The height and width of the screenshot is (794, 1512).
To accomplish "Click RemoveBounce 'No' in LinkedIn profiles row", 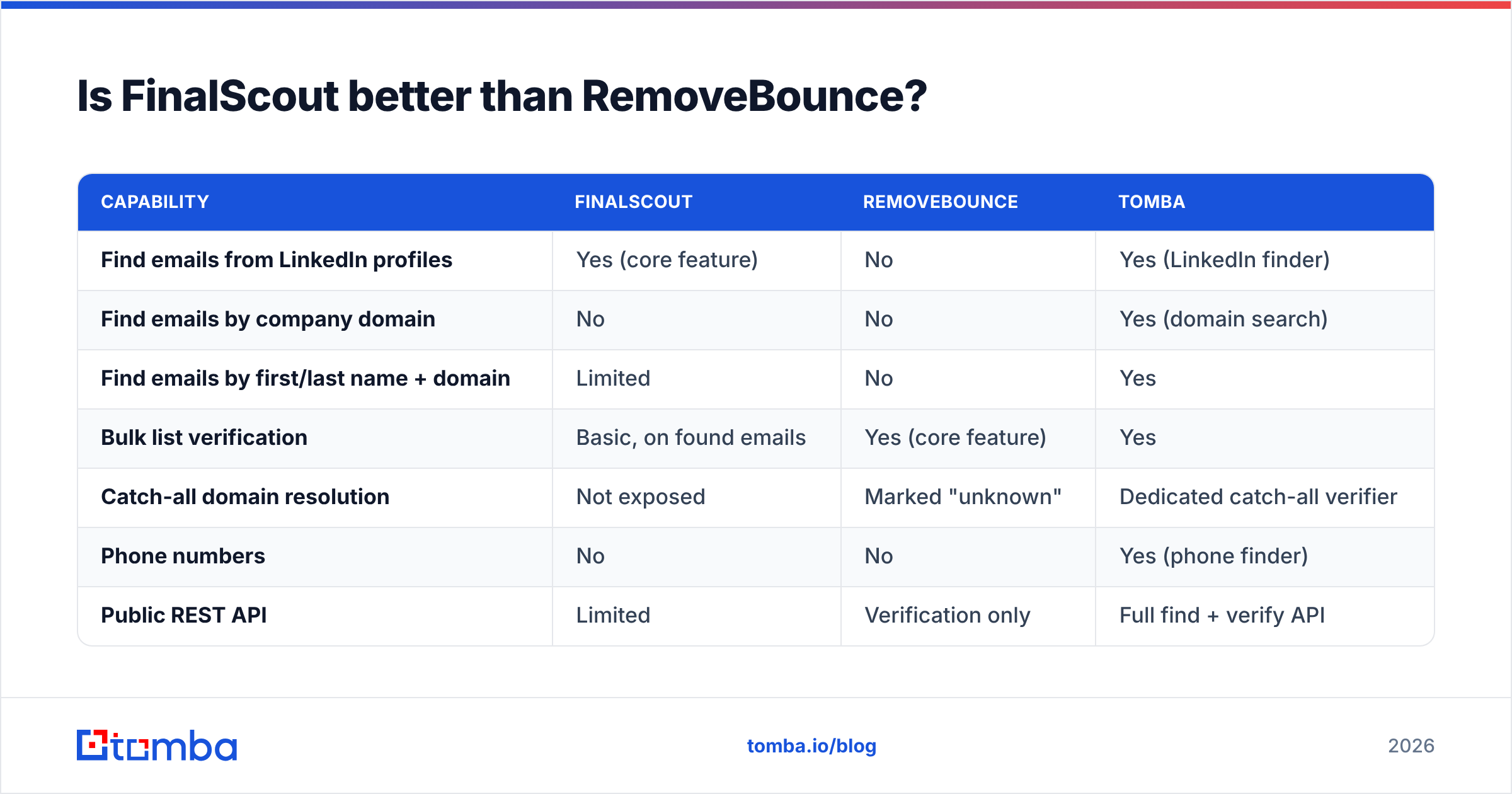I will (879, 260).
